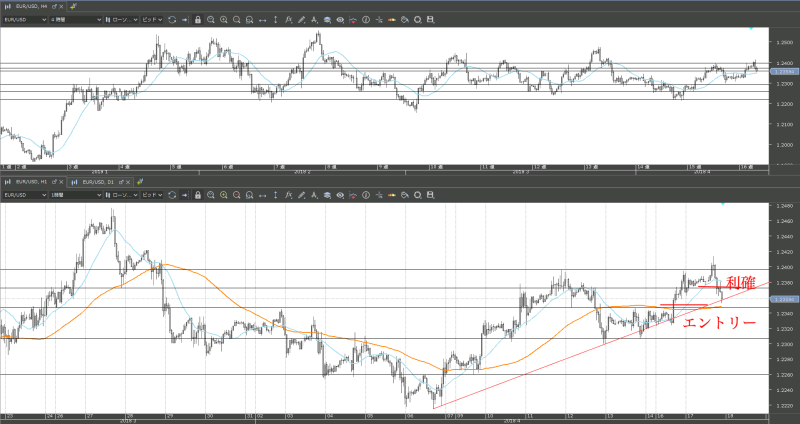Toggle the lock icon on lower H1 toolbar

(198, 195)
